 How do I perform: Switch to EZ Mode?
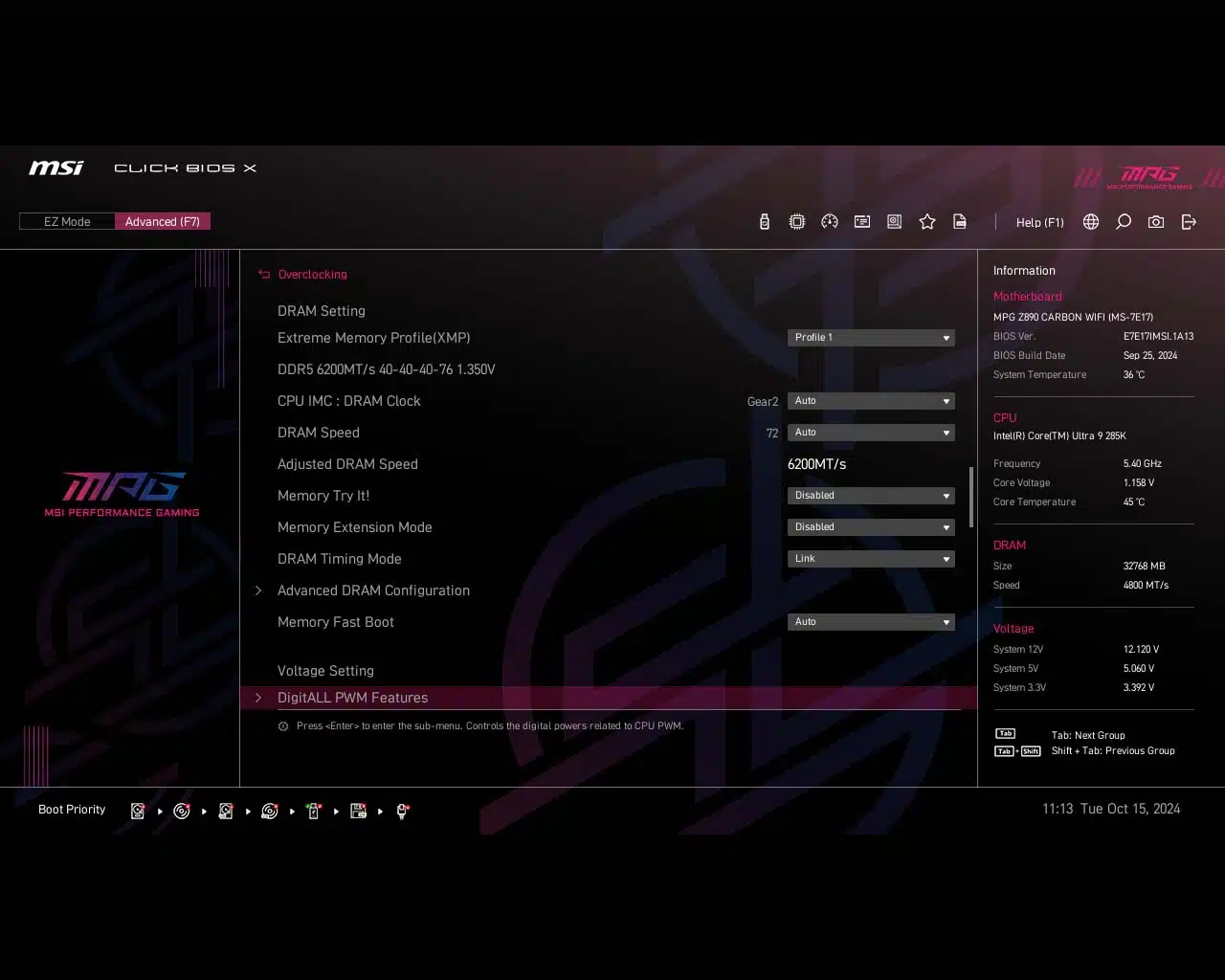point(67,222)
